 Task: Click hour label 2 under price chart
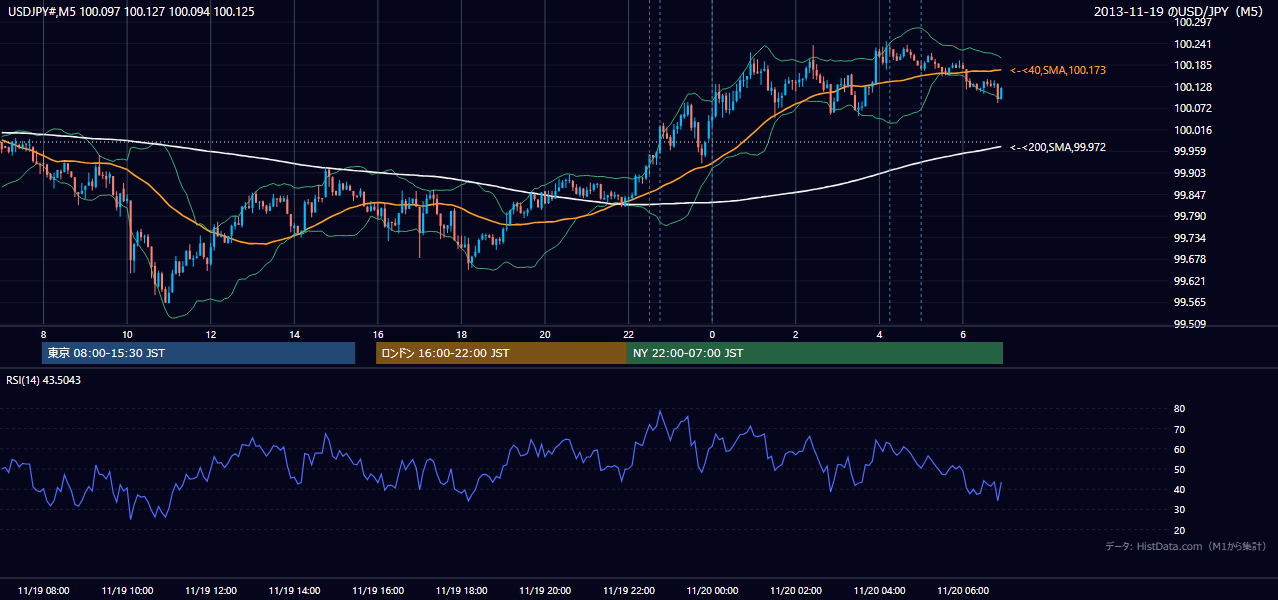tap(796, 334)
